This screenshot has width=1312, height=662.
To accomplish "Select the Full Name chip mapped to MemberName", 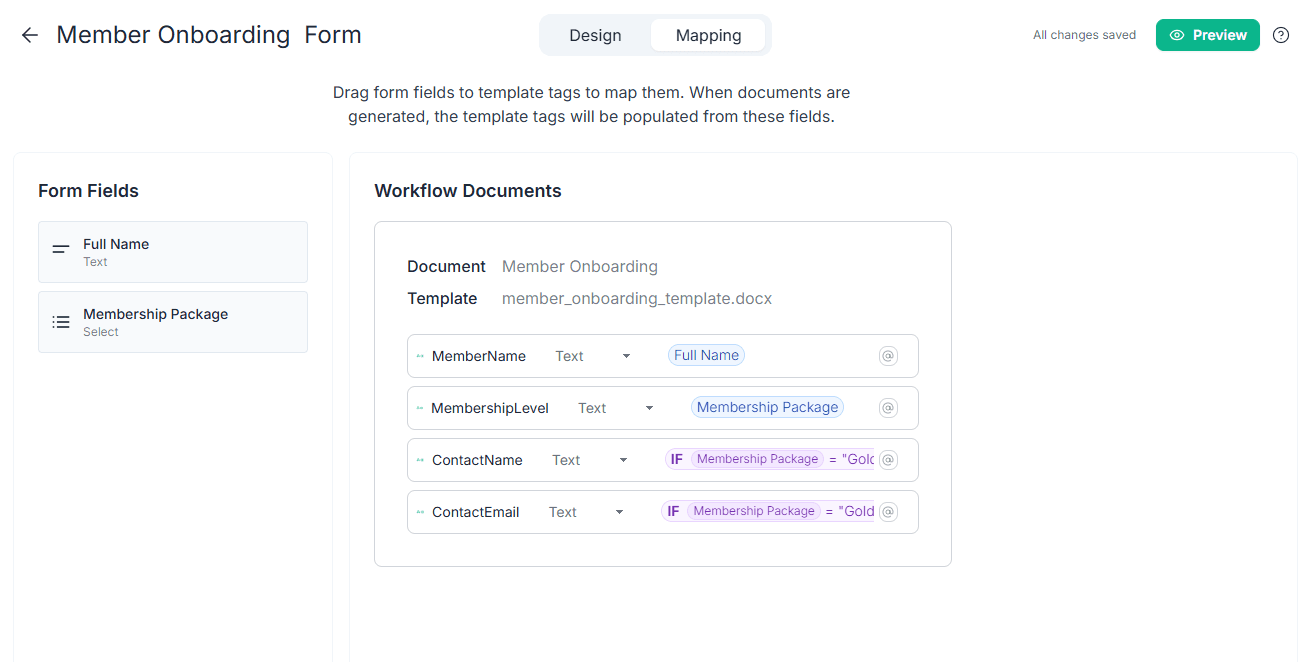I will click(706, 354).
